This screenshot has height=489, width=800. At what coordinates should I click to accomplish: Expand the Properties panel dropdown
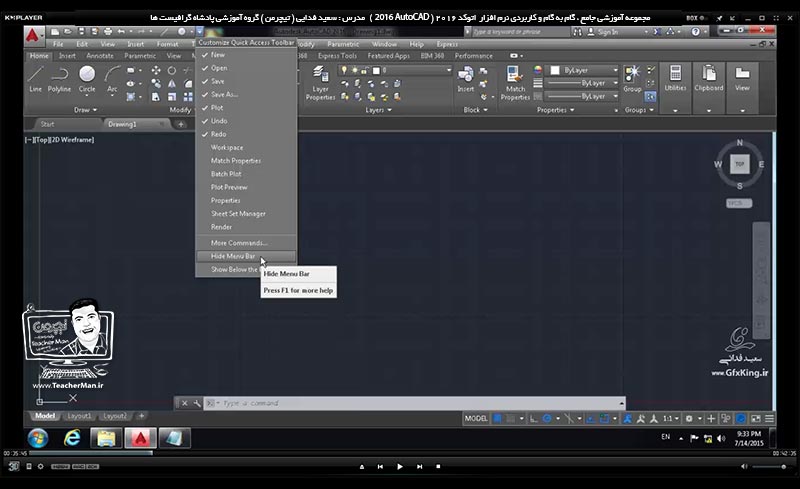pos(555,110)
